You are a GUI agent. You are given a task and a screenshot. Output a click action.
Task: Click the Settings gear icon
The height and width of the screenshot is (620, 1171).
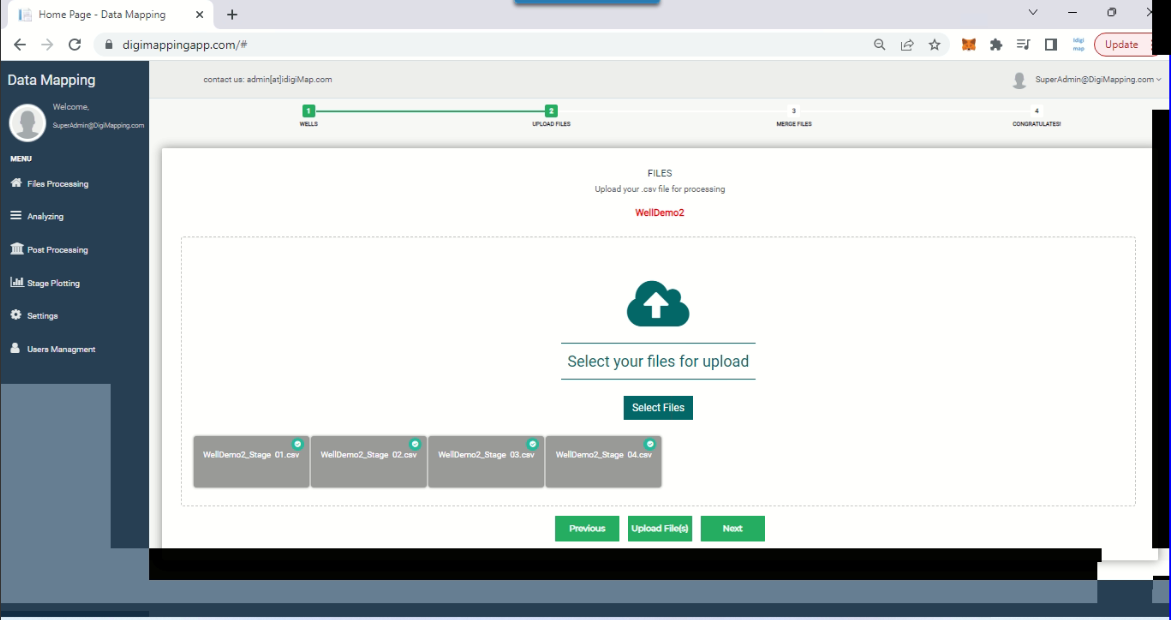point(16,315)
